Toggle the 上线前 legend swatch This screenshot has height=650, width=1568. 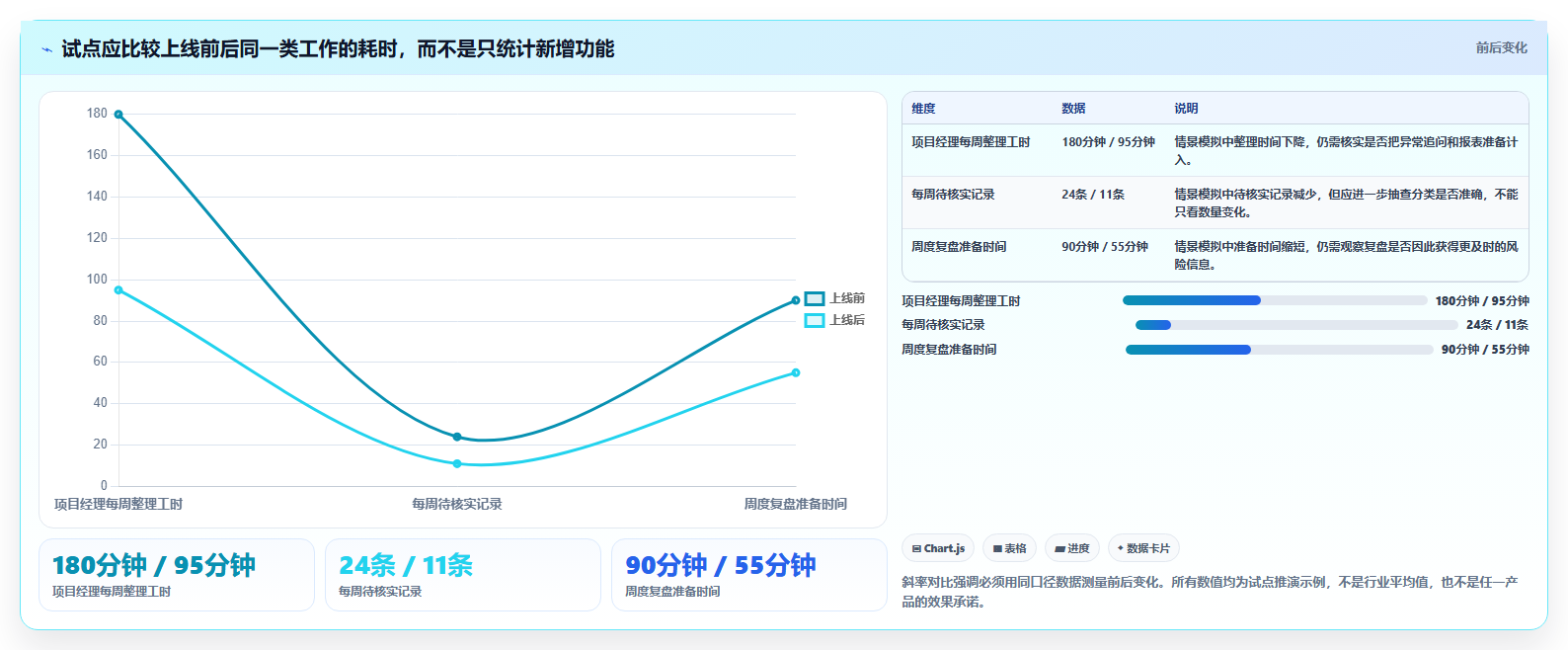(815, 298)
